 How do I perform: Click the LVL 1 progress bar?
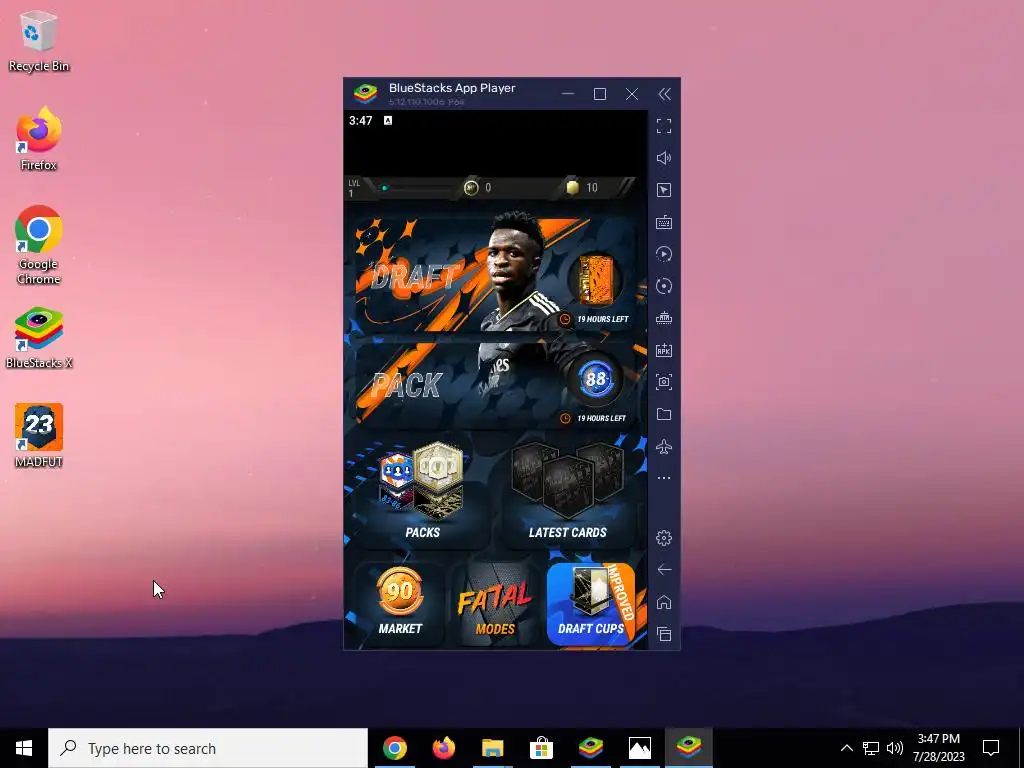coord(418,188)
